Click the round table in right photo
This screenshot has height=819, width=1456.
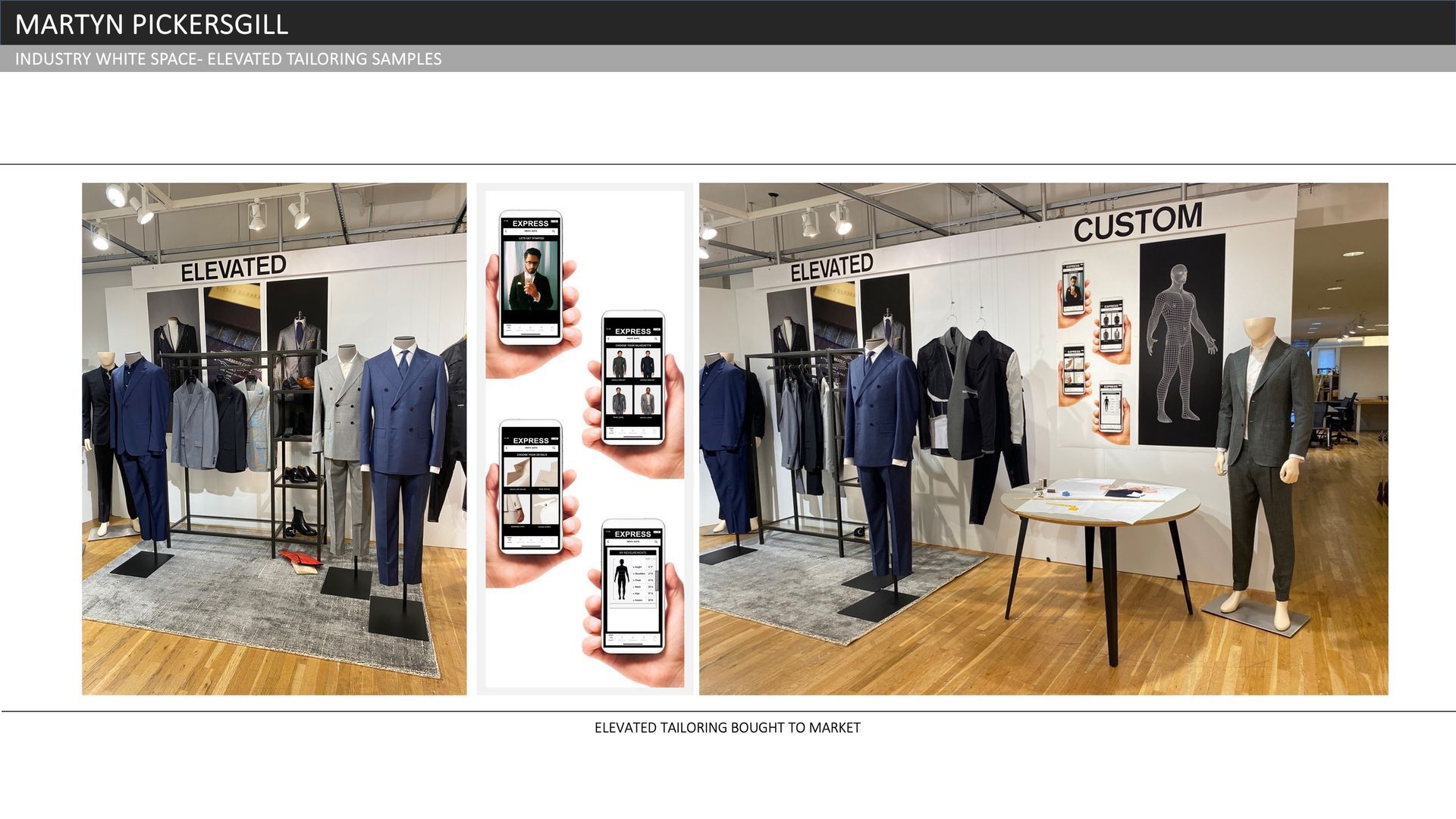coord(1100,504)
